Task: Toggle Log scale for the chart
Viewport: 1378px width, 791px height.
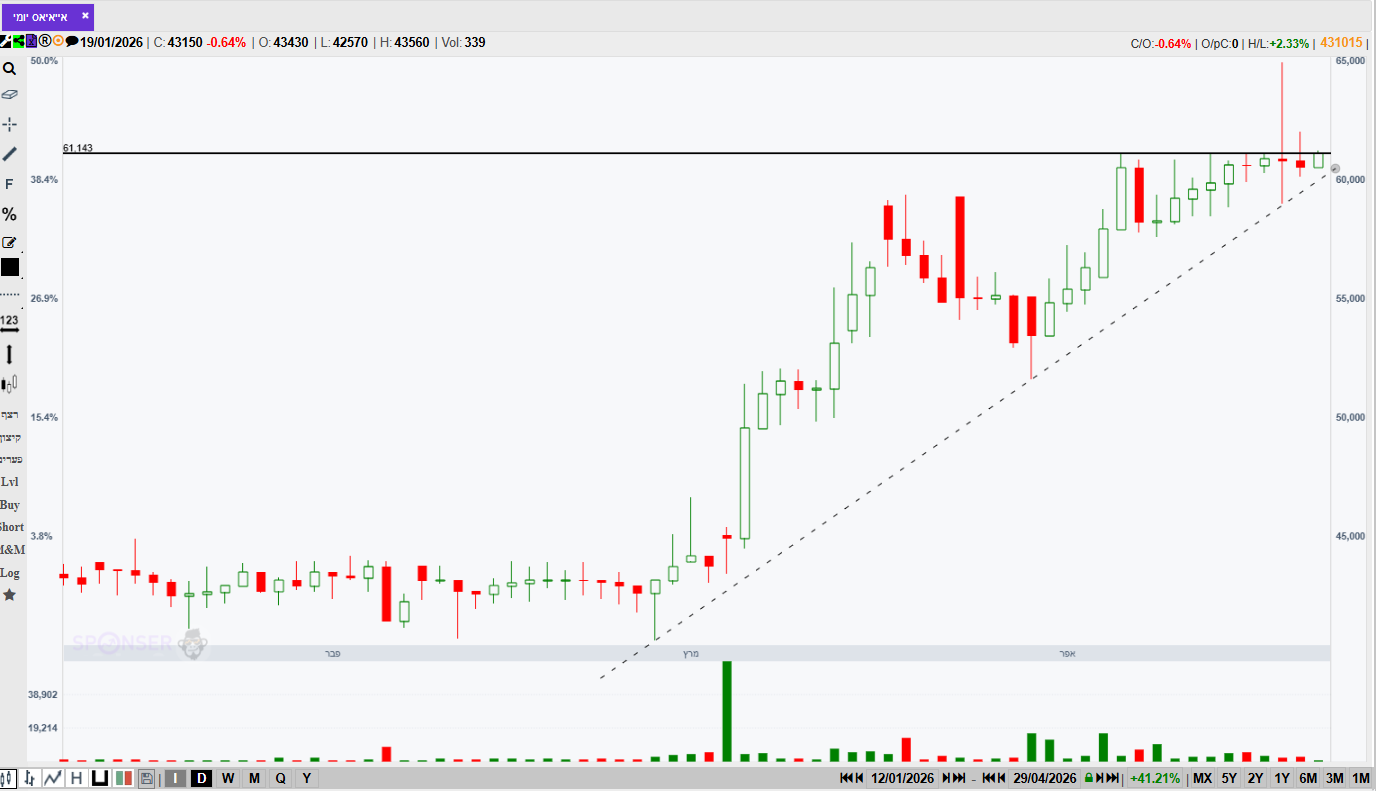Action: 10,573
